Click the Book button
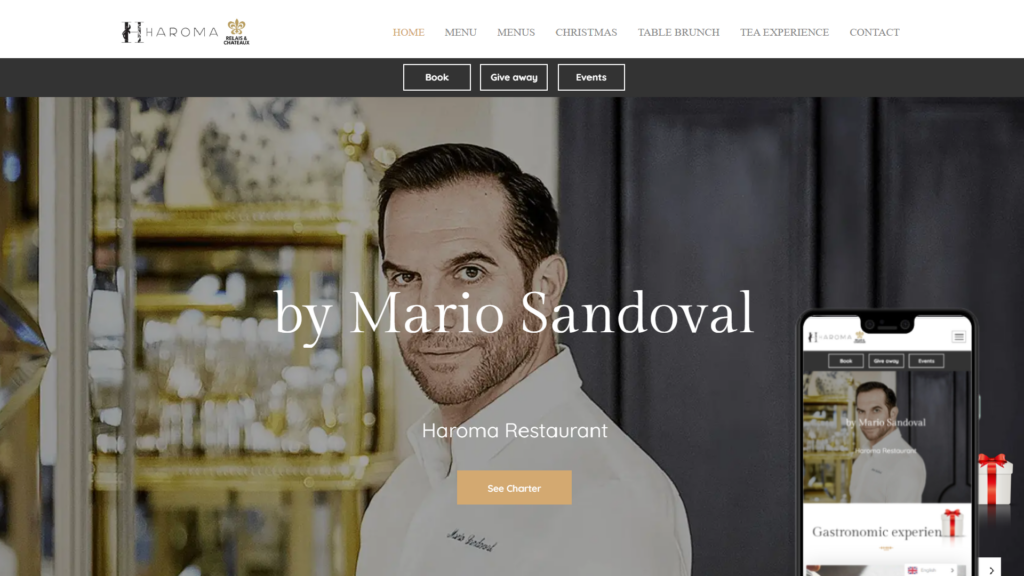 (x=437, y=77)
